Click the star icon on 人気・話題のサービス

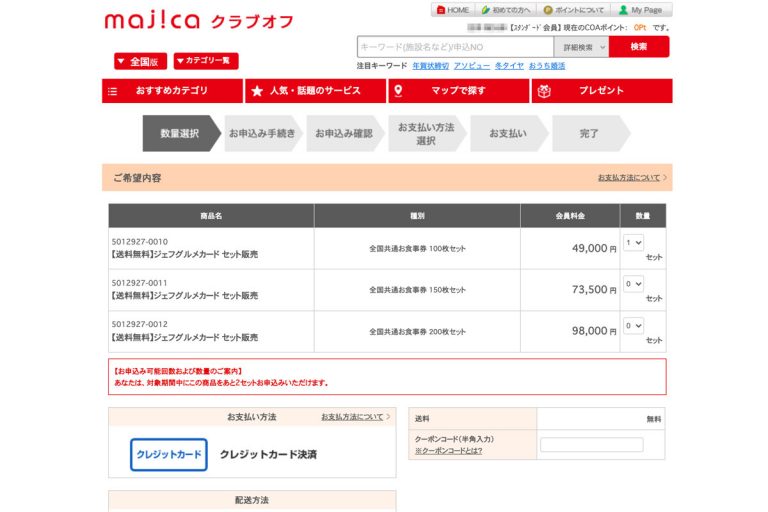tap(257, 91)
